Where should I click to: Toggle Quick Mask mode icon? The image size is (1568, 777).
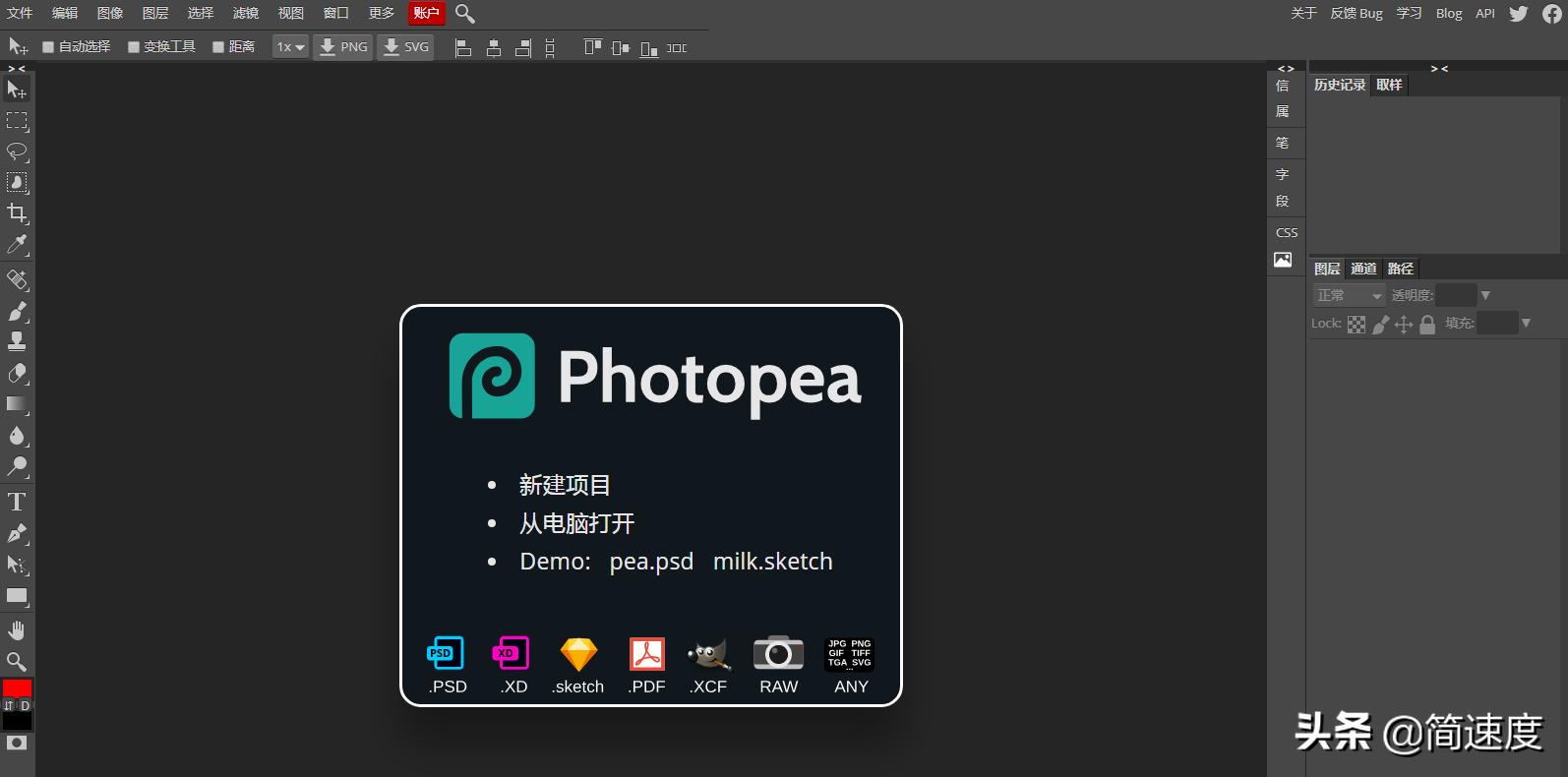pyautogui.click(x=17, y=743)
